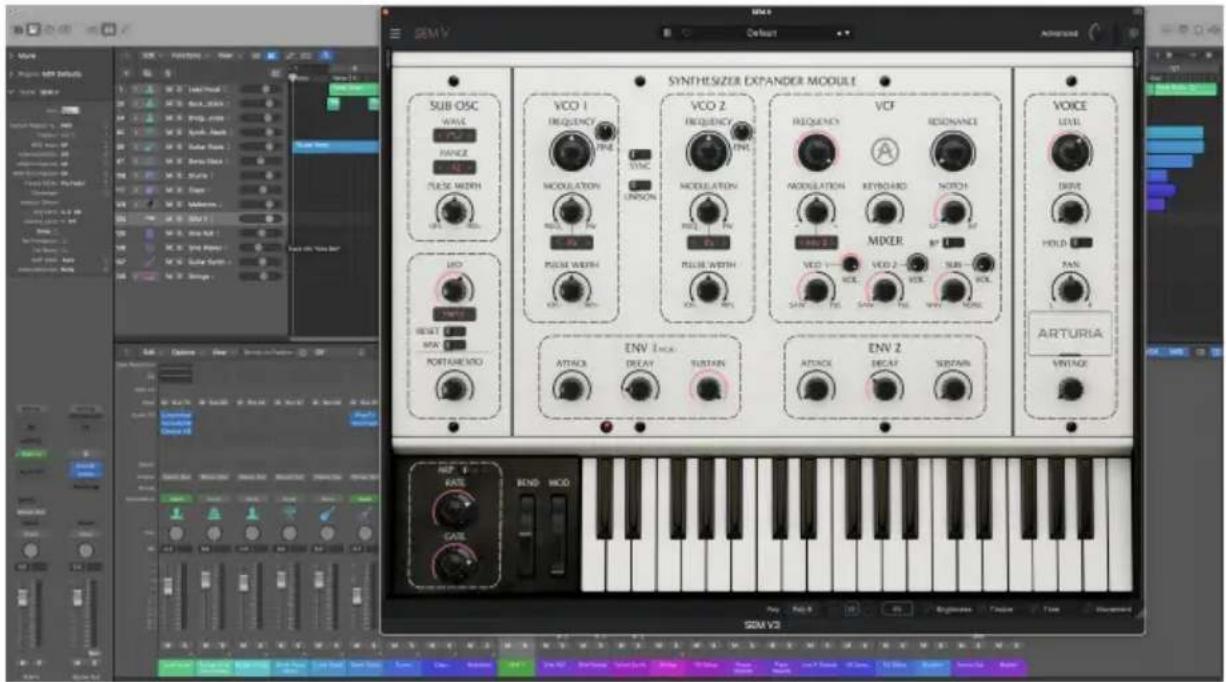This screenshot has height=682, width=1226.
Task: Click the VCO 2 Frequency knob
Action: click(x=706, y=152)
